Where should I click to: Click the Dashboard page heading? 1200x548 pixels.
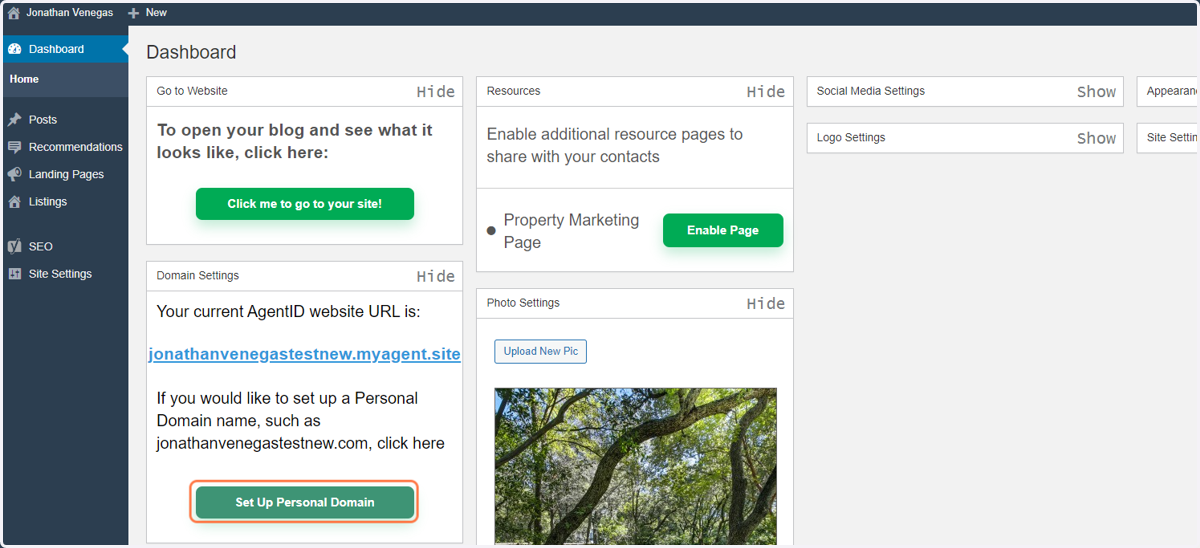[191, 52]
